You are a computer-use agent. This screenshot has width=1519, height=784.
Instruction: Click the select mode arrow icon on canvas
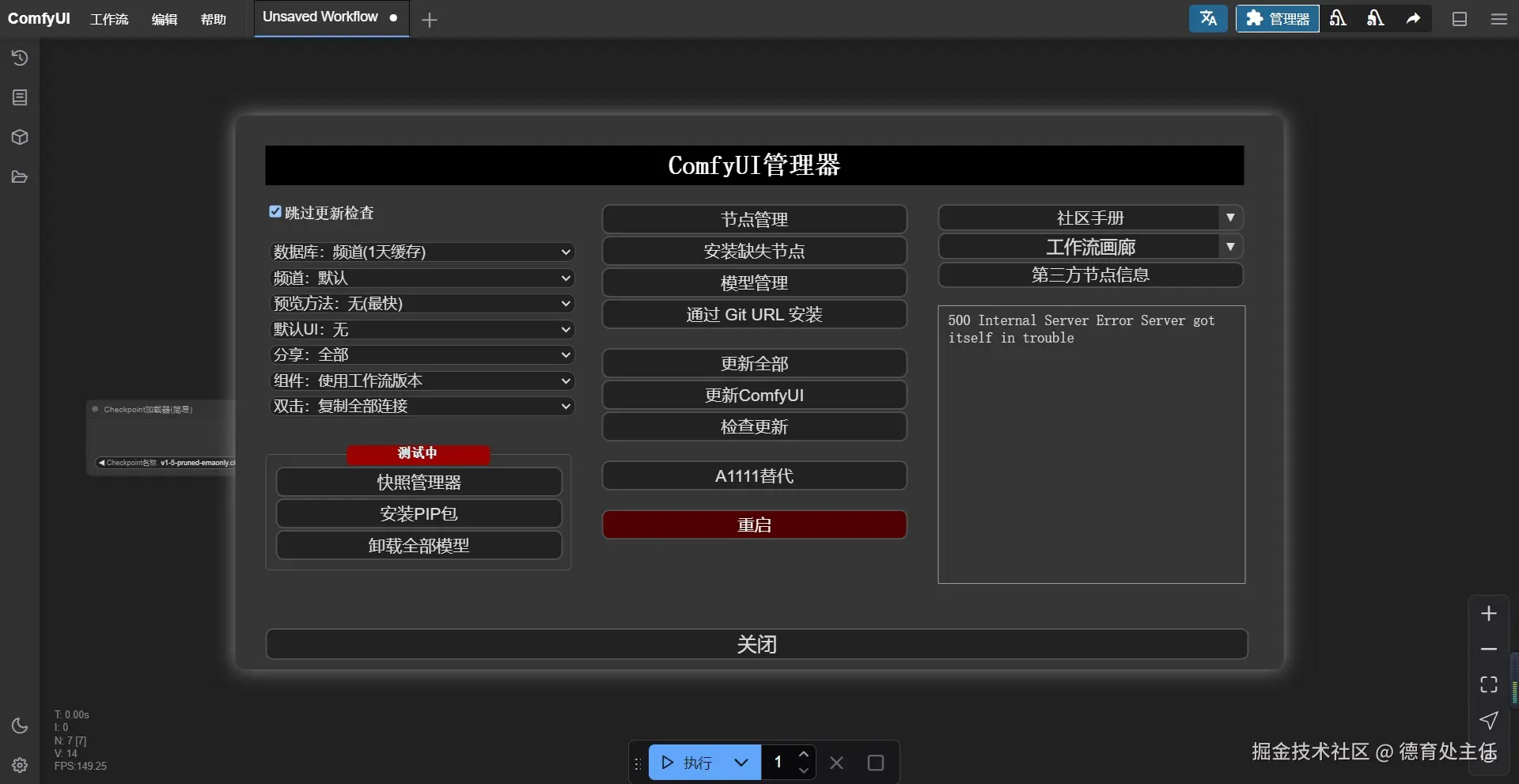pyautogui.click(x=1489, y=720)
